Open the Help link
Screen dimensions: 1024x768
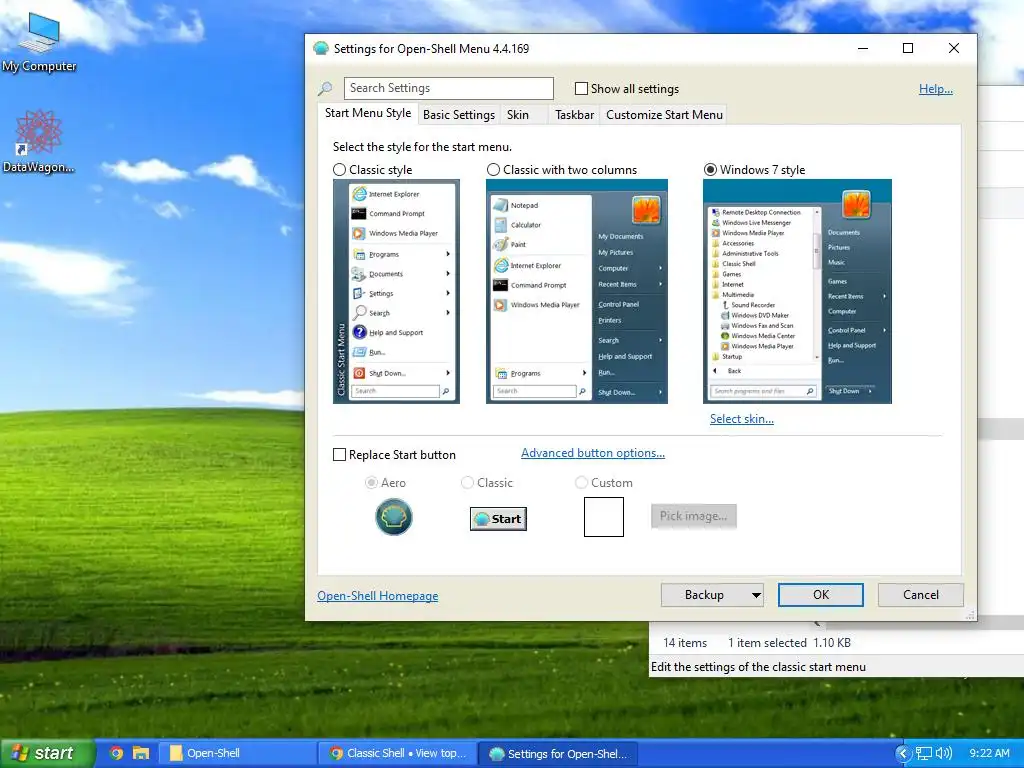tap(935, 89)
